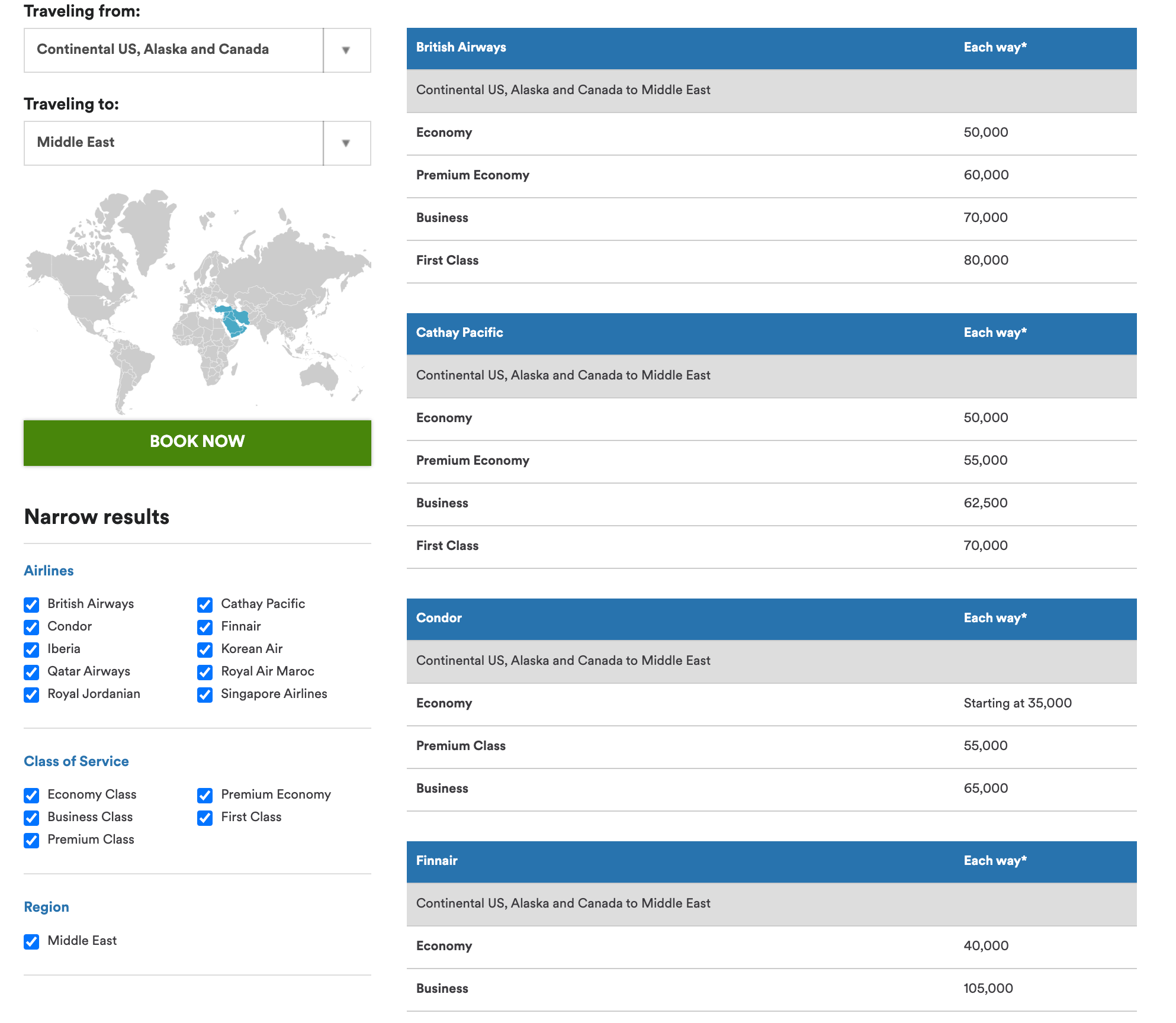This screenshot has height=1023, width=1176.
Task: Click Condor Business 65,000 value
Action: [x=986, y=789]
